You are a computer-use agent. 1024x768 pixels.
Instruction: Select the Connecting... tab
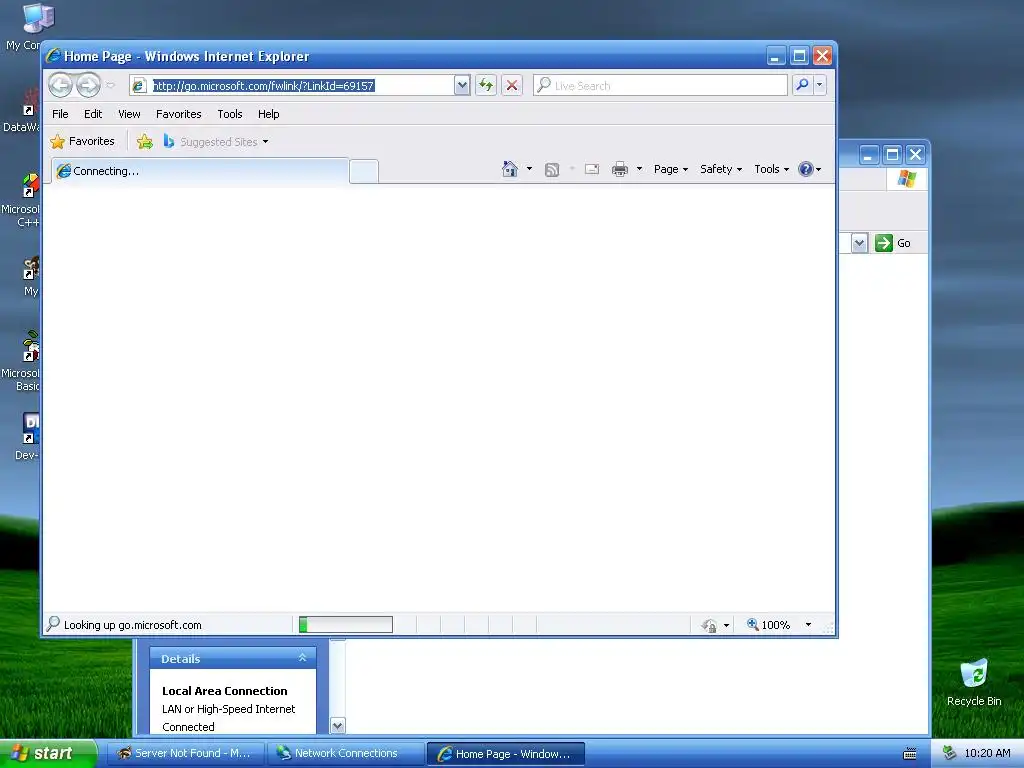[200, 171]
